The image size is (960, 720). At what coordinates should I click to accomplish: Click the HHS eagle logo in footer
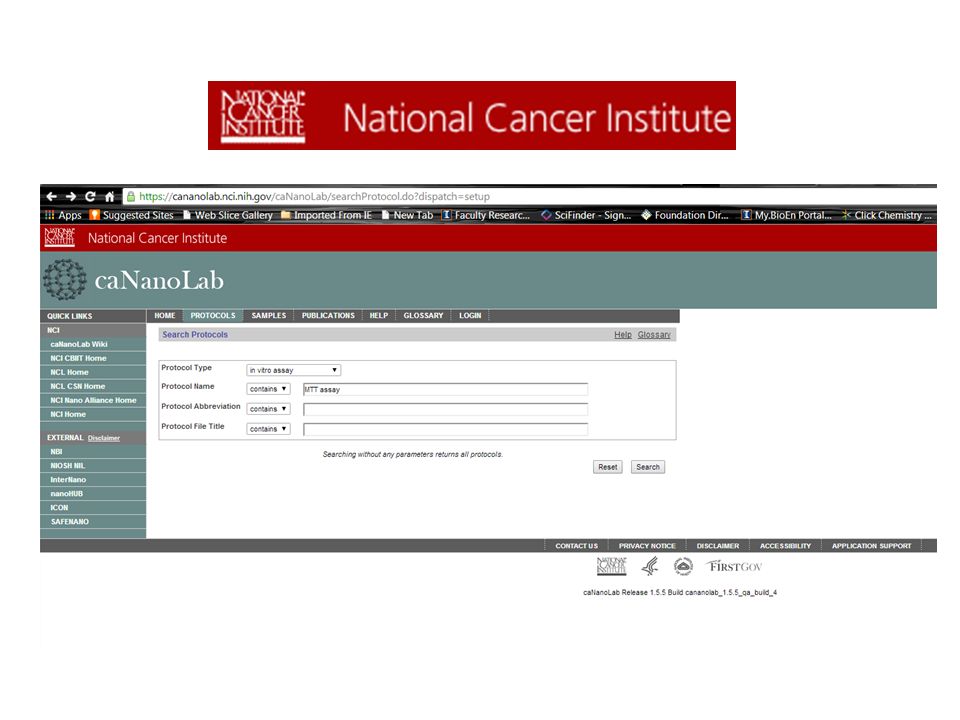(x=650, y=566)
